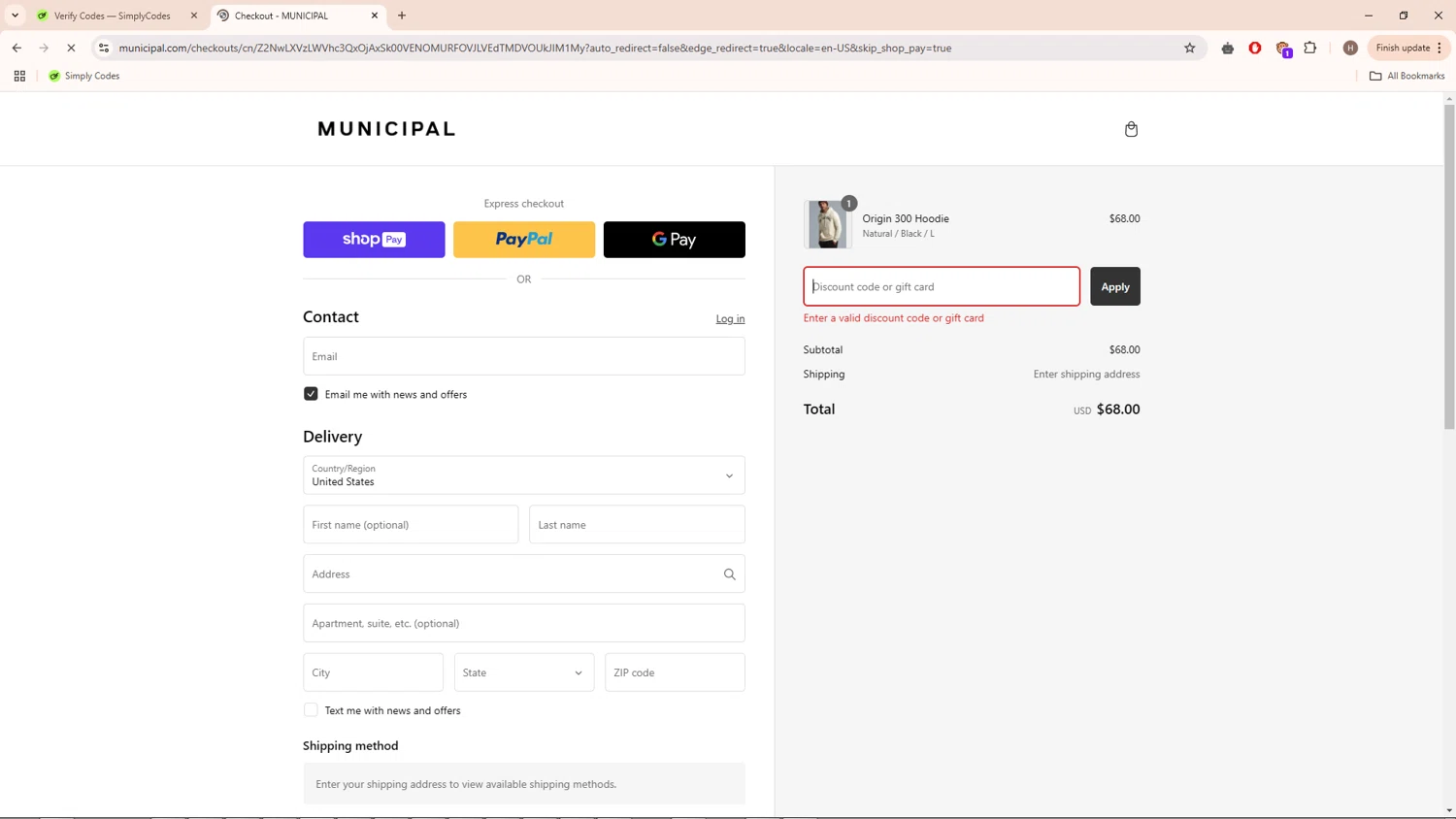This screenshot has height=819, width=1456.
Task: Click the red Opera-style extension icon
Action: [x=1255, y=48]
